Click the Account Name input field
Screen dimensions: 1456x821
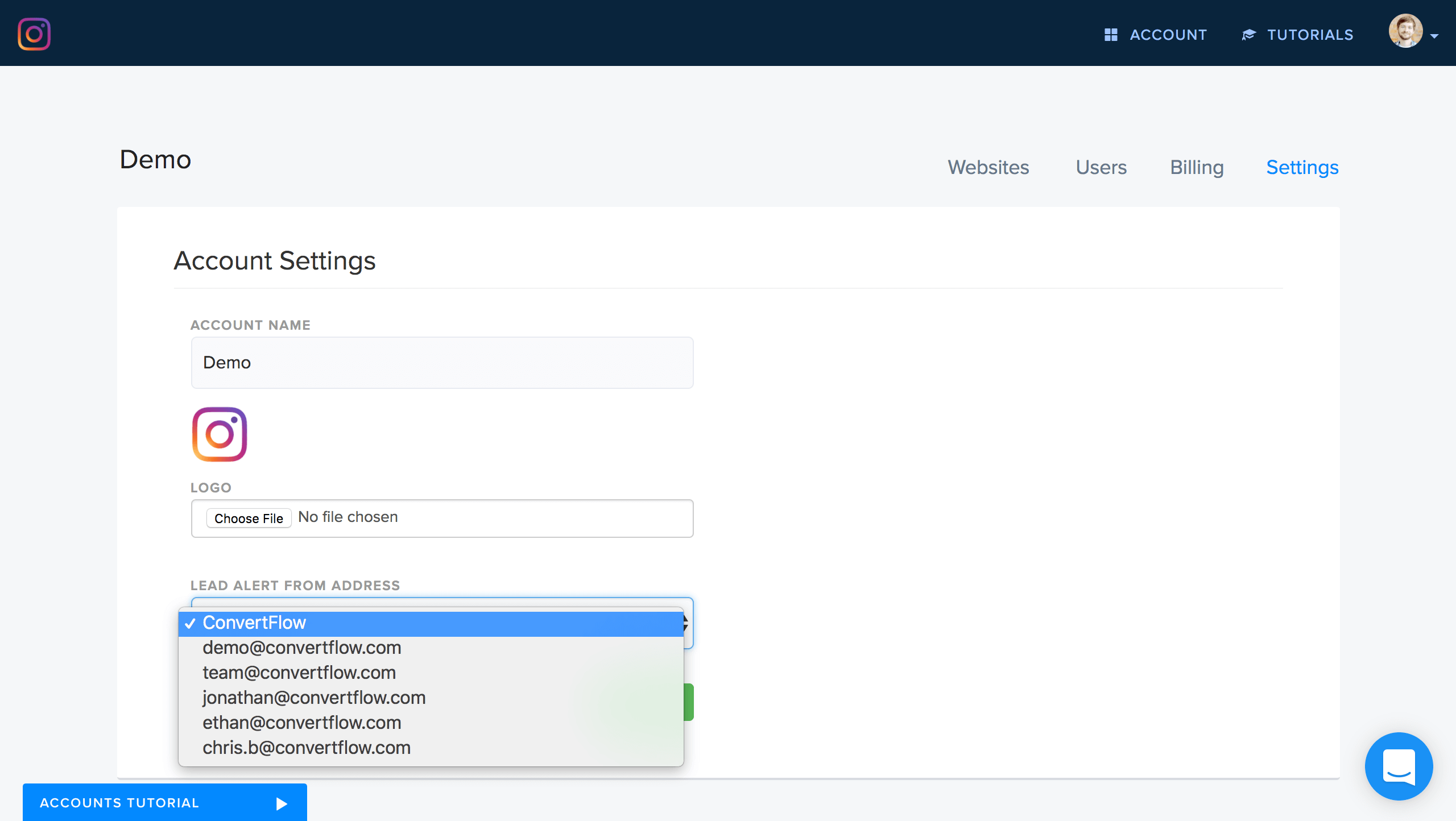(x=442, y=363)
